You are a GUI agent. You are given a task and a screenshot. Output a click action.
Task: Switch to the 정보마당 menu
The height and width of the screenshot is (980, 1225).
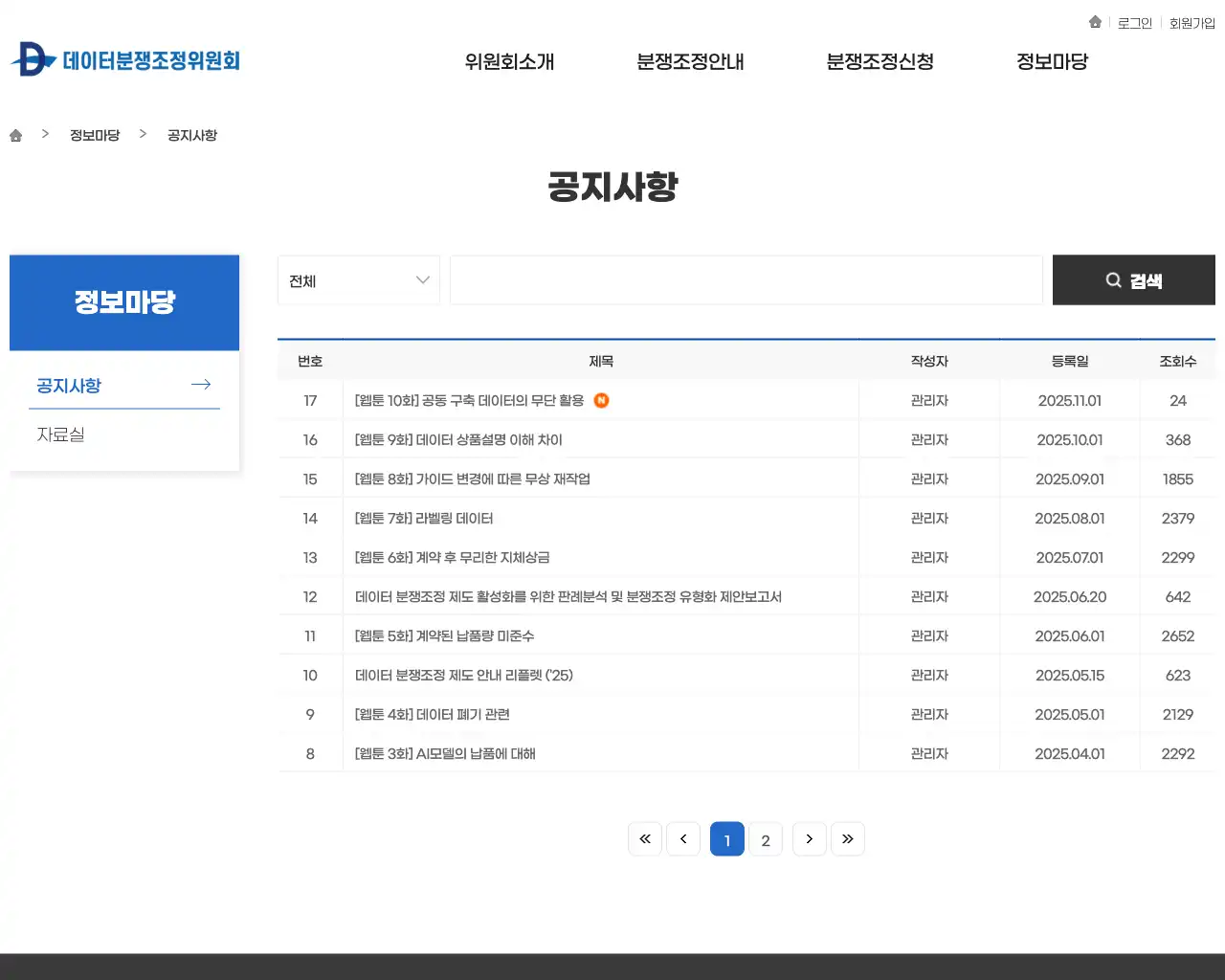pyautogui.click(x=1051, y=60)
